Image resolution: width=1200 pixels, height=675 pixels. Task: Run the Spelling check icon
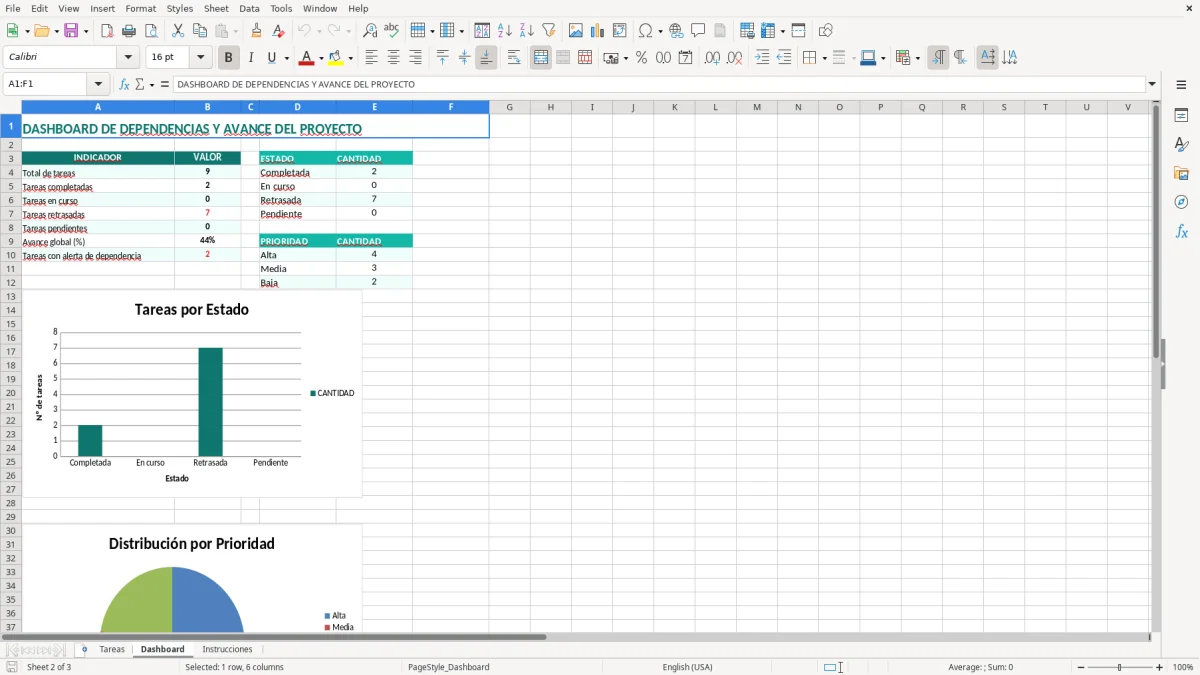392,31
